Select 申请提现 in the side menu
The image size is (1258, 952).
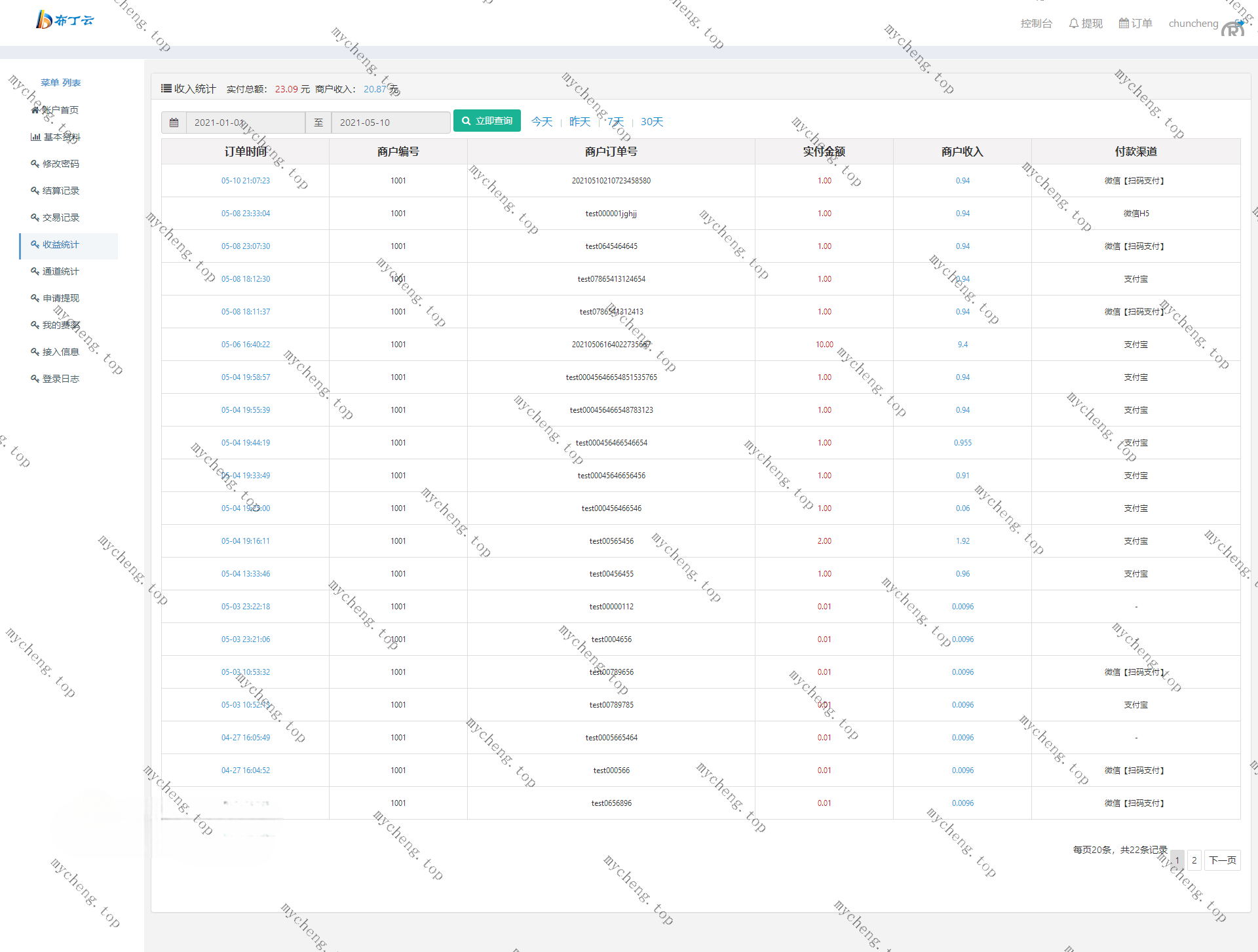tap(60, 298)
